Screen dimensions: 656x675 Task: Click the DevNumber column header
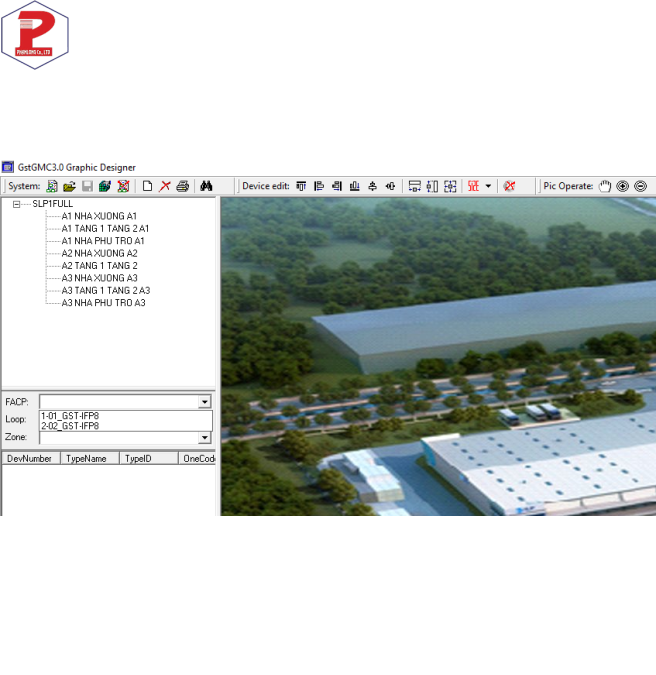[31, 458]
